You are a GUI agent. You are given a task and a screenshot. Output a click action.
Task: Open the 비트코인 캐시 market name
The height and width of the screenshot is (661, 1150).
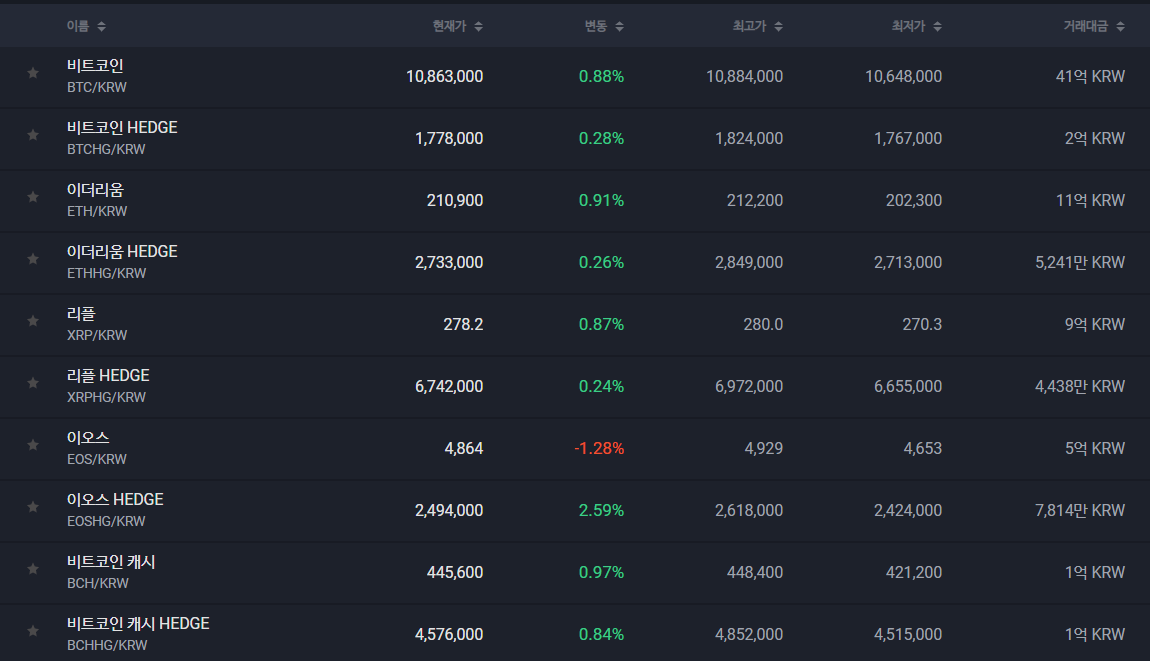[x=111, y=561]
